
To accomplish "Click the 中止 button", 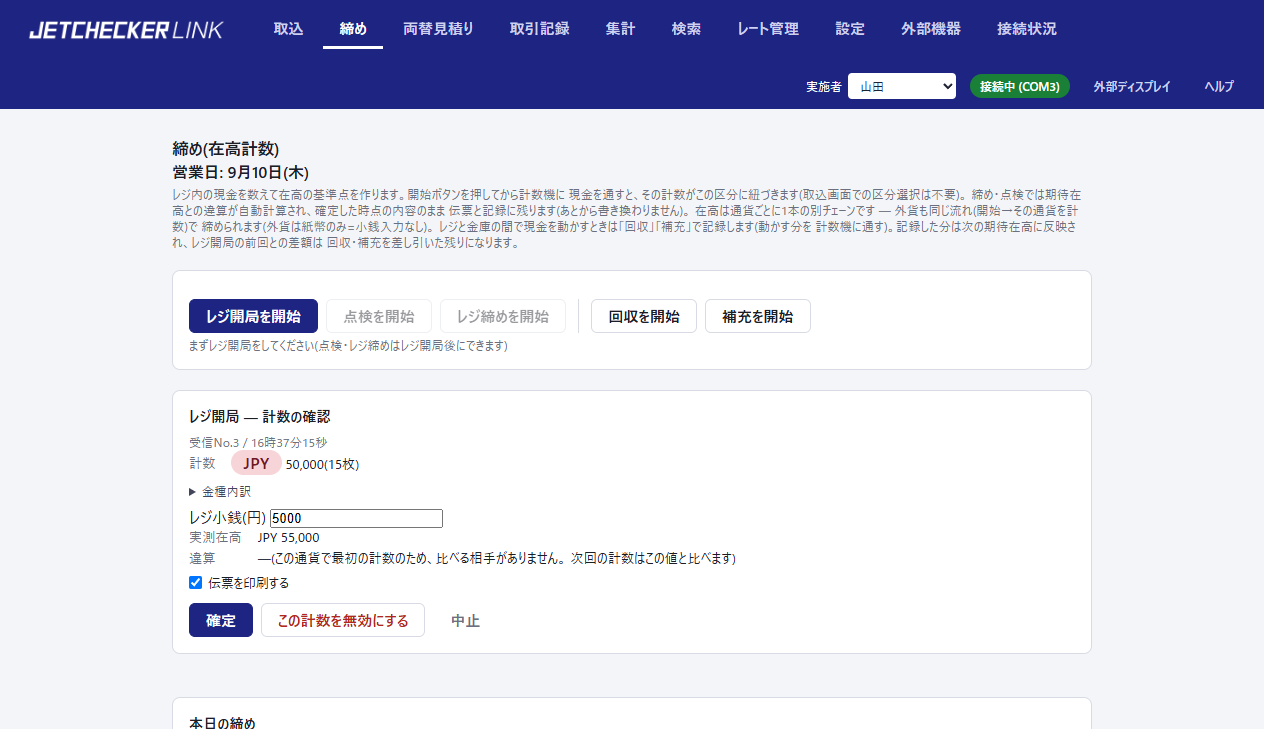I will tap(465, 620).
